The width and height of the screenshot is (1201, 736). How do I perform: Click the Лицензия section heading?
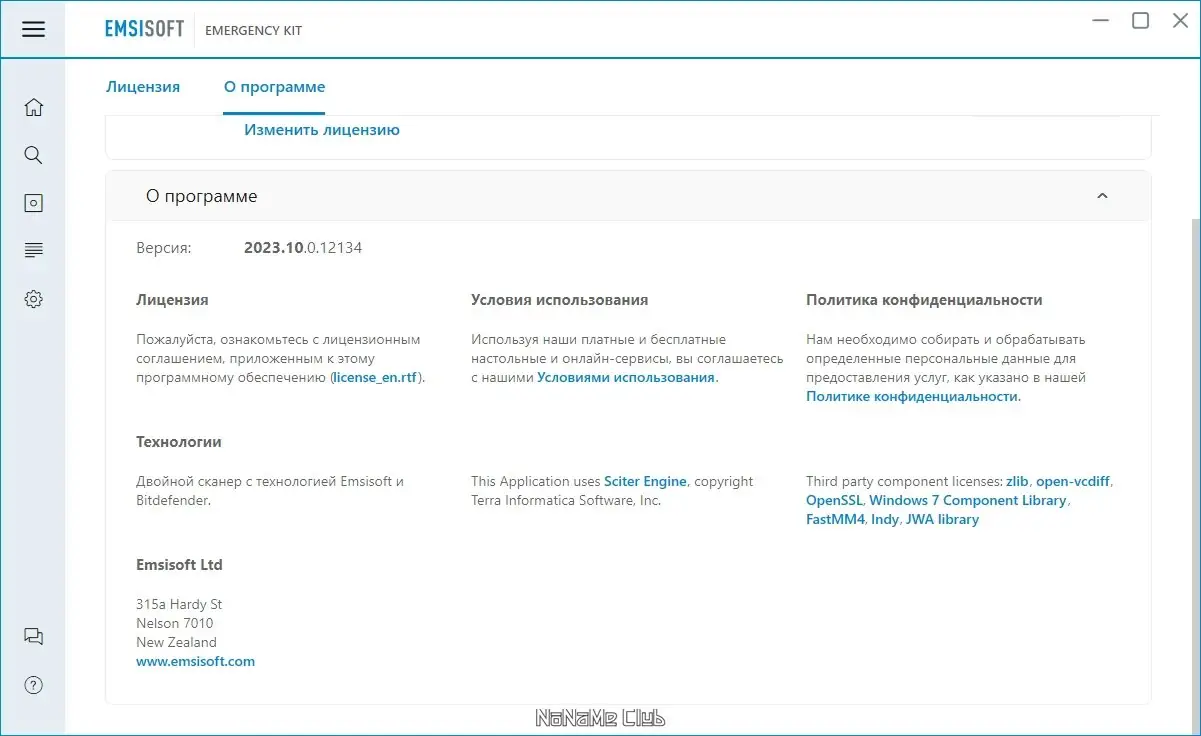click(x=172, y=300)
